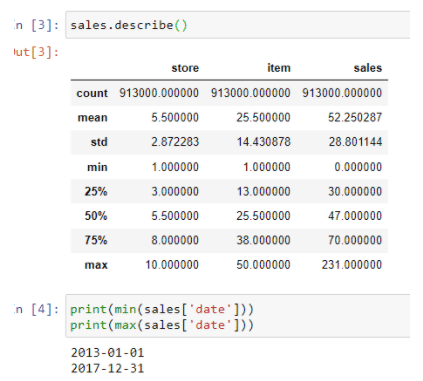Click the store mean value 5.500000
Viewport: 423px width, 381px height.
(175, 117)
